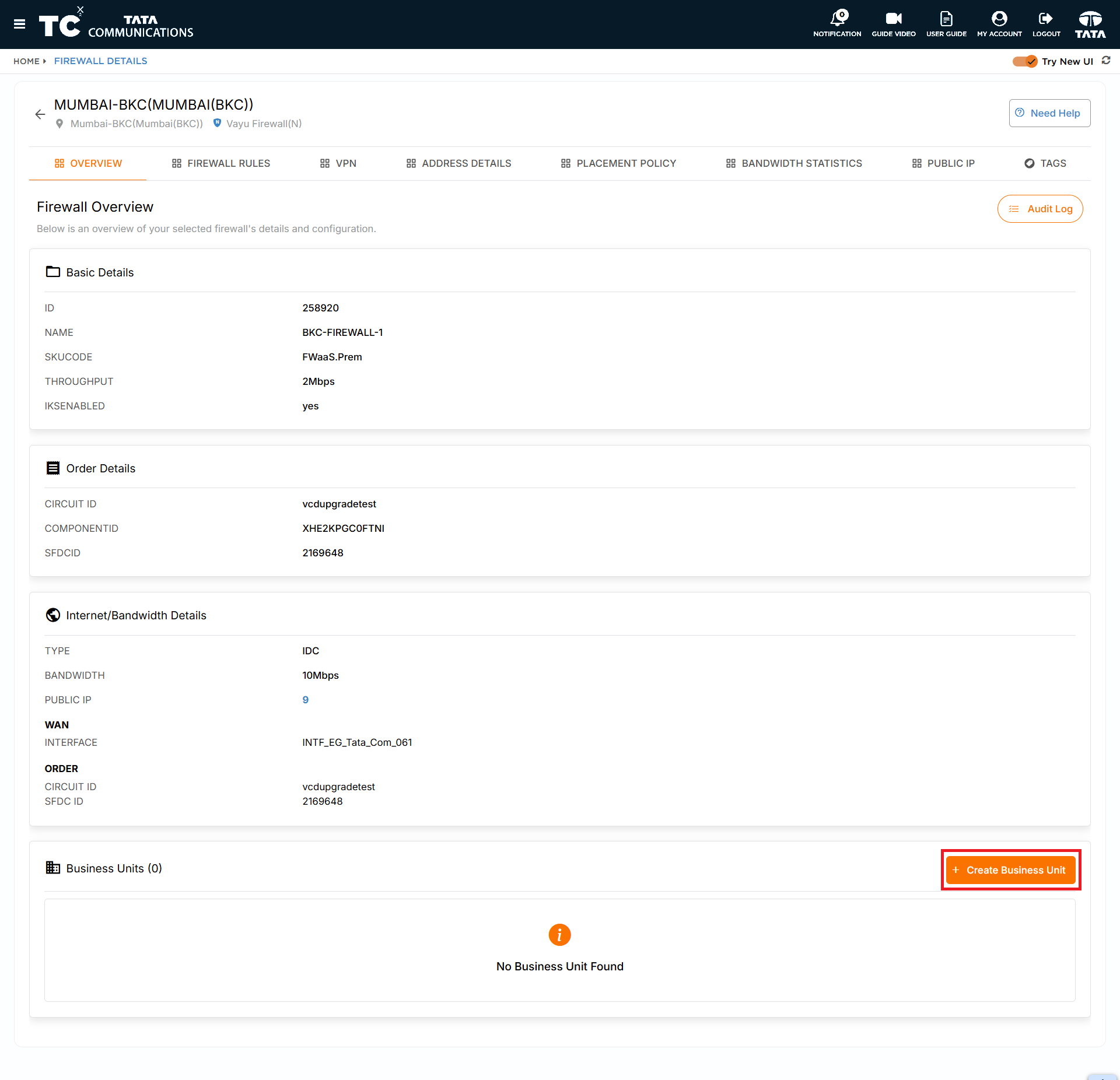The height and width of the screenshot is (1080, 1120).
Task: Open the Placement Policy tab
Action: (x=618, y=163)
